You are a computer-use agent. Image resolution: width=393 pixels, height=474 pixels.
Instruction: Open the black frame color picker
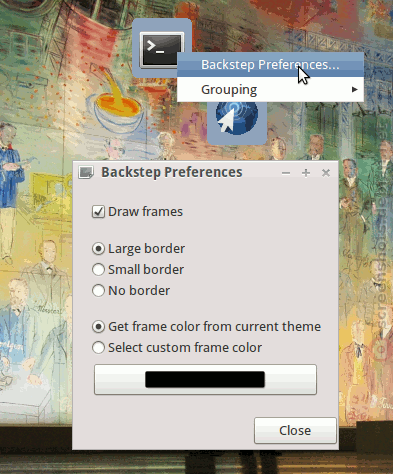point(205,379)
